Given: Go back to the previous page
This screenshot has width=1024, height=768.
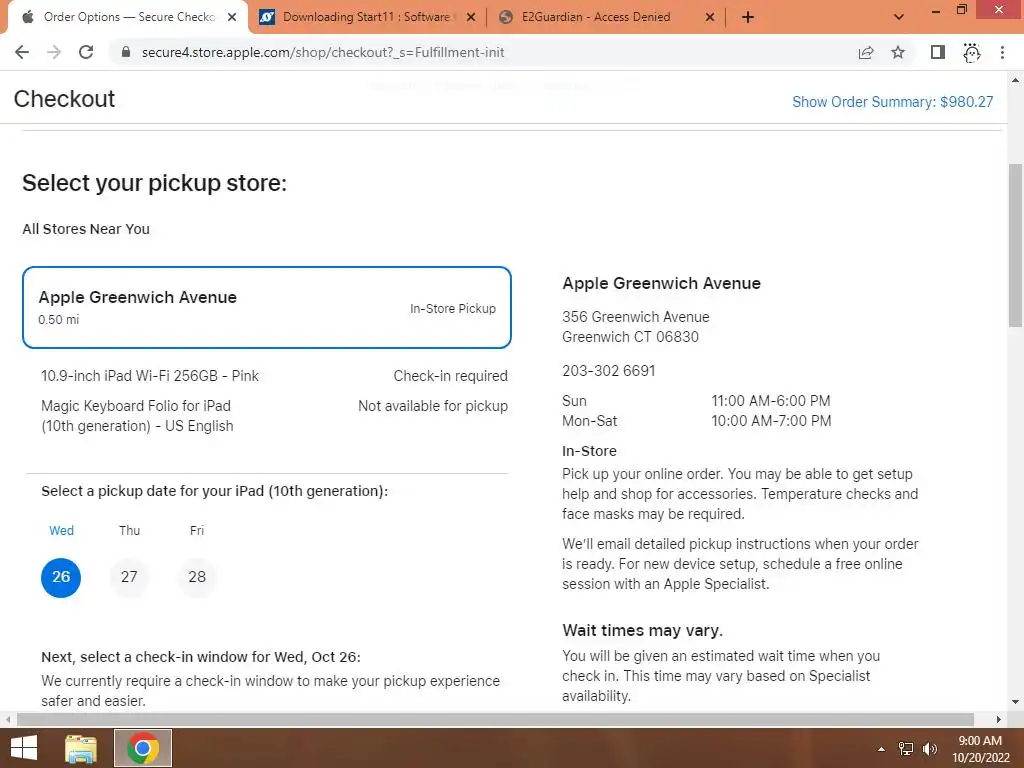Looking at the screenshot, I should point(22,52).
